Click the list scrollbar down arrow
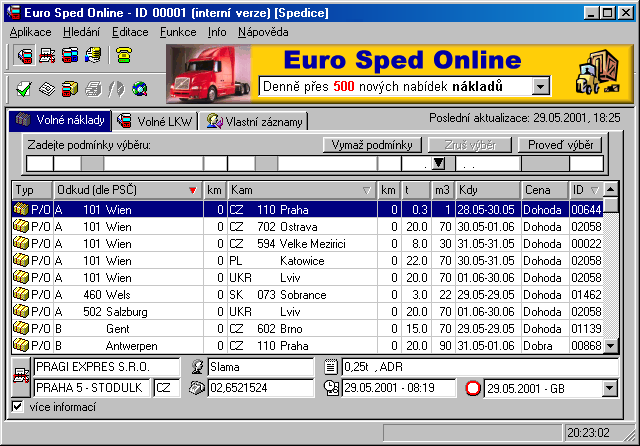This screenshot has width=640, height=446. pyautogui.click(x=611, y=346)
